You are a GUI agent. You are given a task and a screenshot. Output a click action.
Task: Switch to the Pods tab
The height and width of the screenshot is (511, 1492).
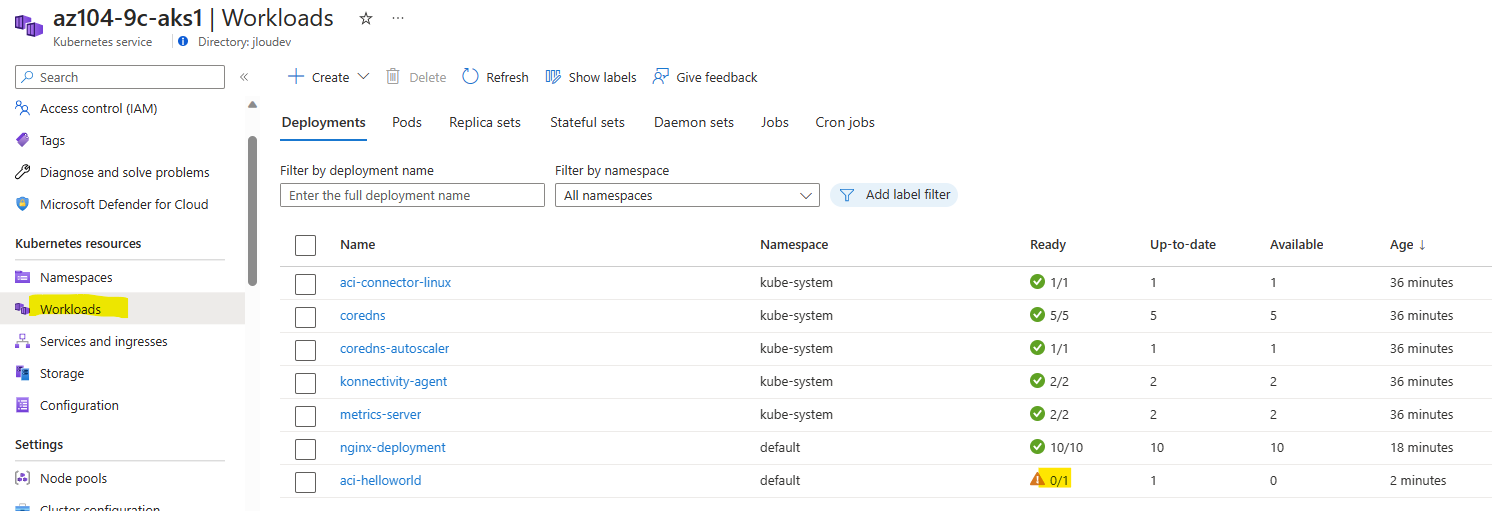[407, 122]
